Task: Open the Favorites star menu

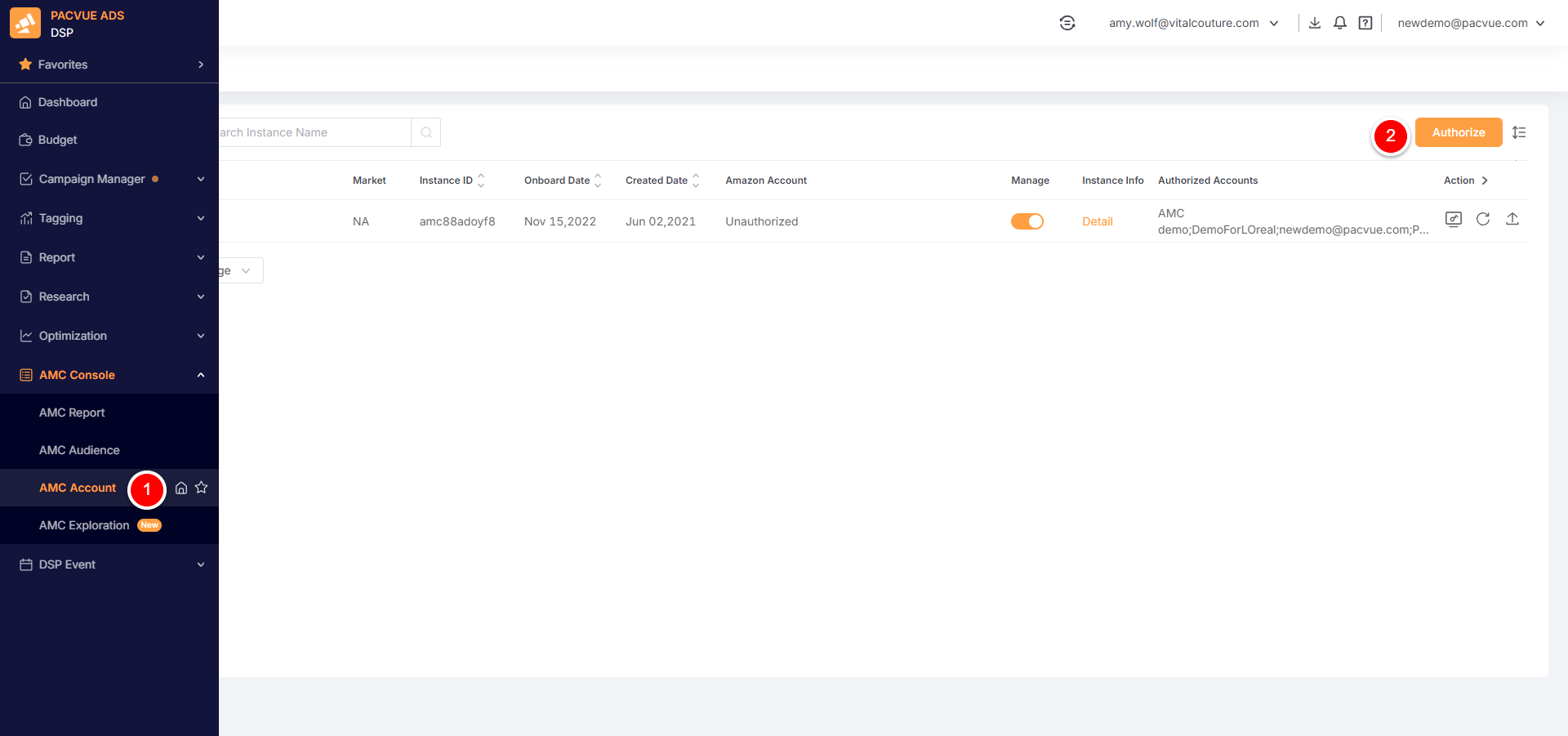Action: click(25, 65)
